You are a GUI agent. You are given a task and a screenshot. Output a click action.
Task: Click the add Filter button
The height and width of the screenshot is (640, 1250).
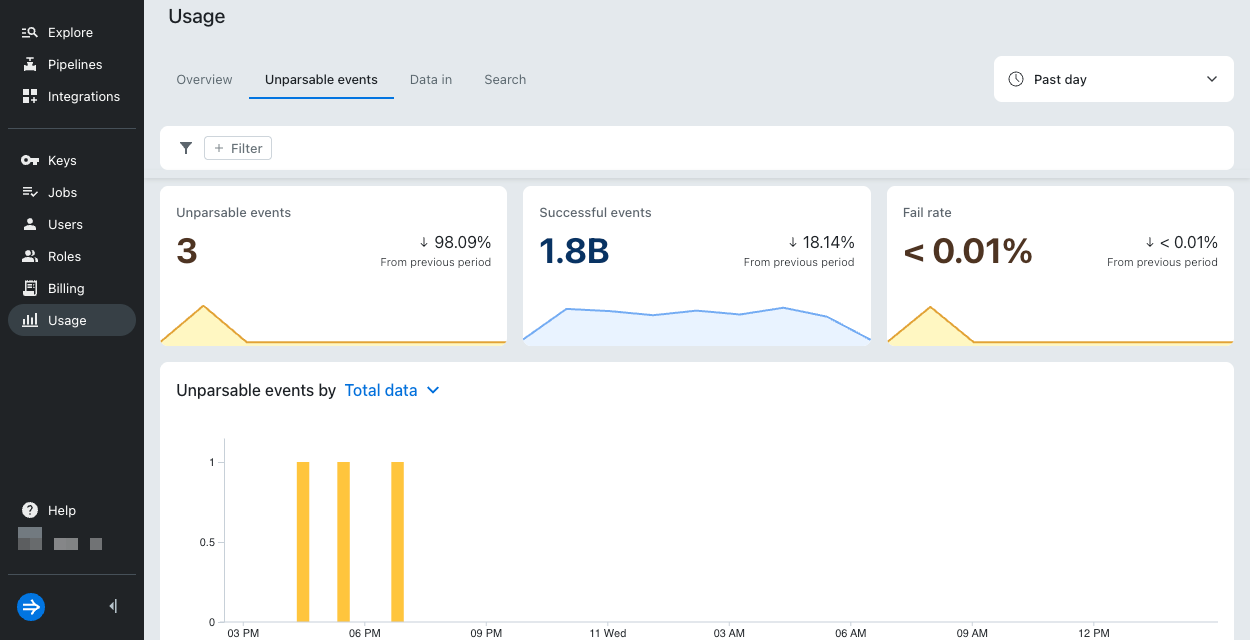coord(238,148)
